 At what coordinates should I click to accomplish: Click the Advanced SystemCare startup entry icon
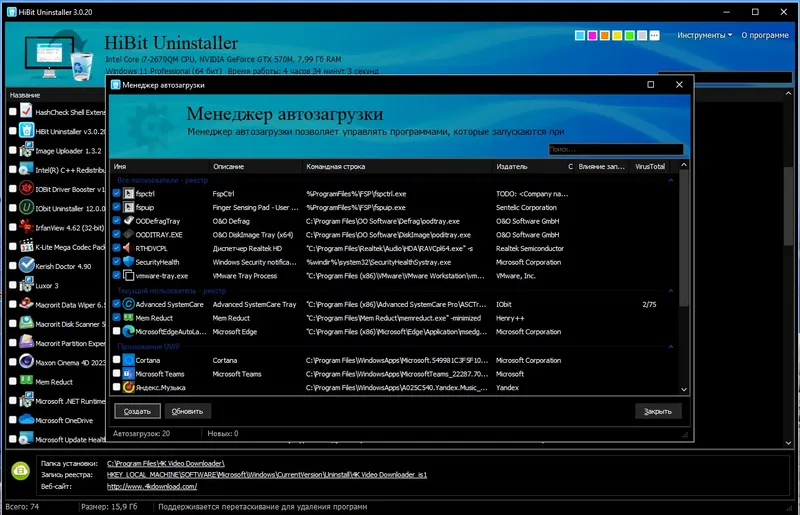[x=129, y=304]
